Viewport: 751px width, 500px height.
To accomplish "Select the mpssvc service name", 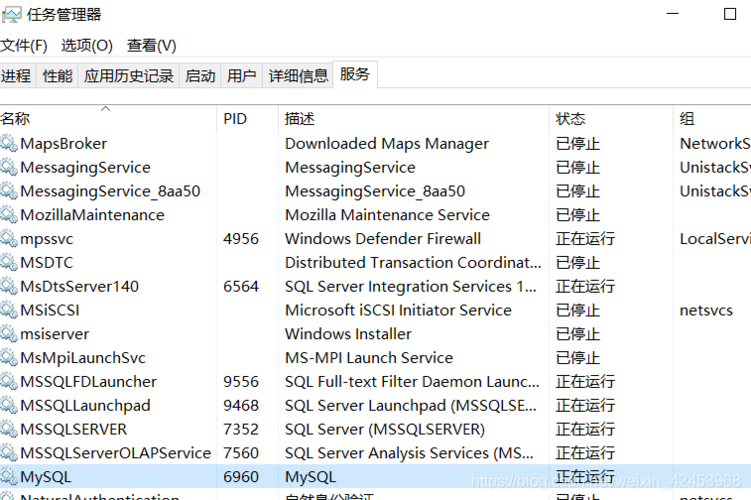I will pos(47,239).
